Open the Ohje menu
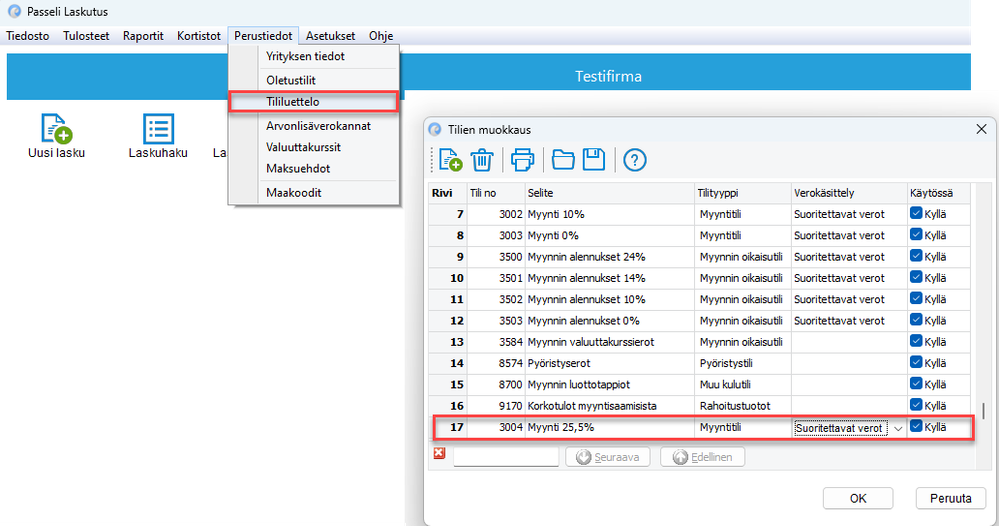The image size is (999, 526). coord(381,36)
